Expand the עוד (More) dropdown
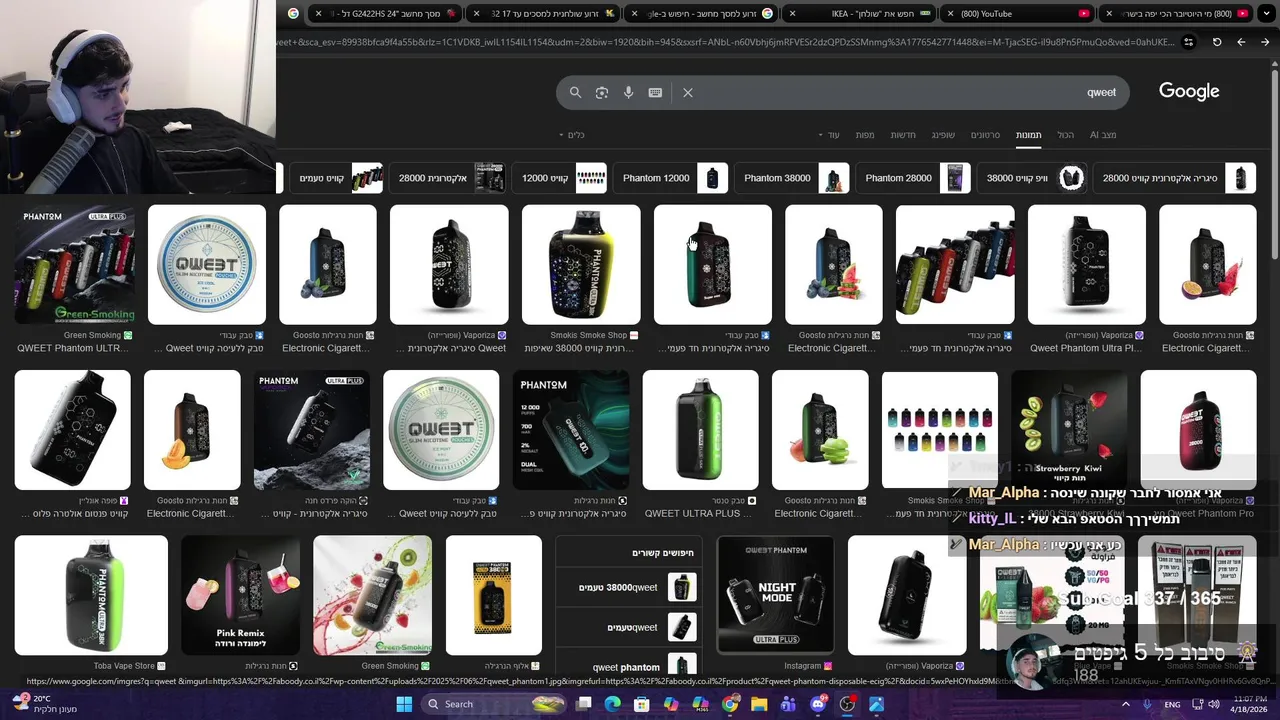1280x720 pixels. [x=829, y=135]
